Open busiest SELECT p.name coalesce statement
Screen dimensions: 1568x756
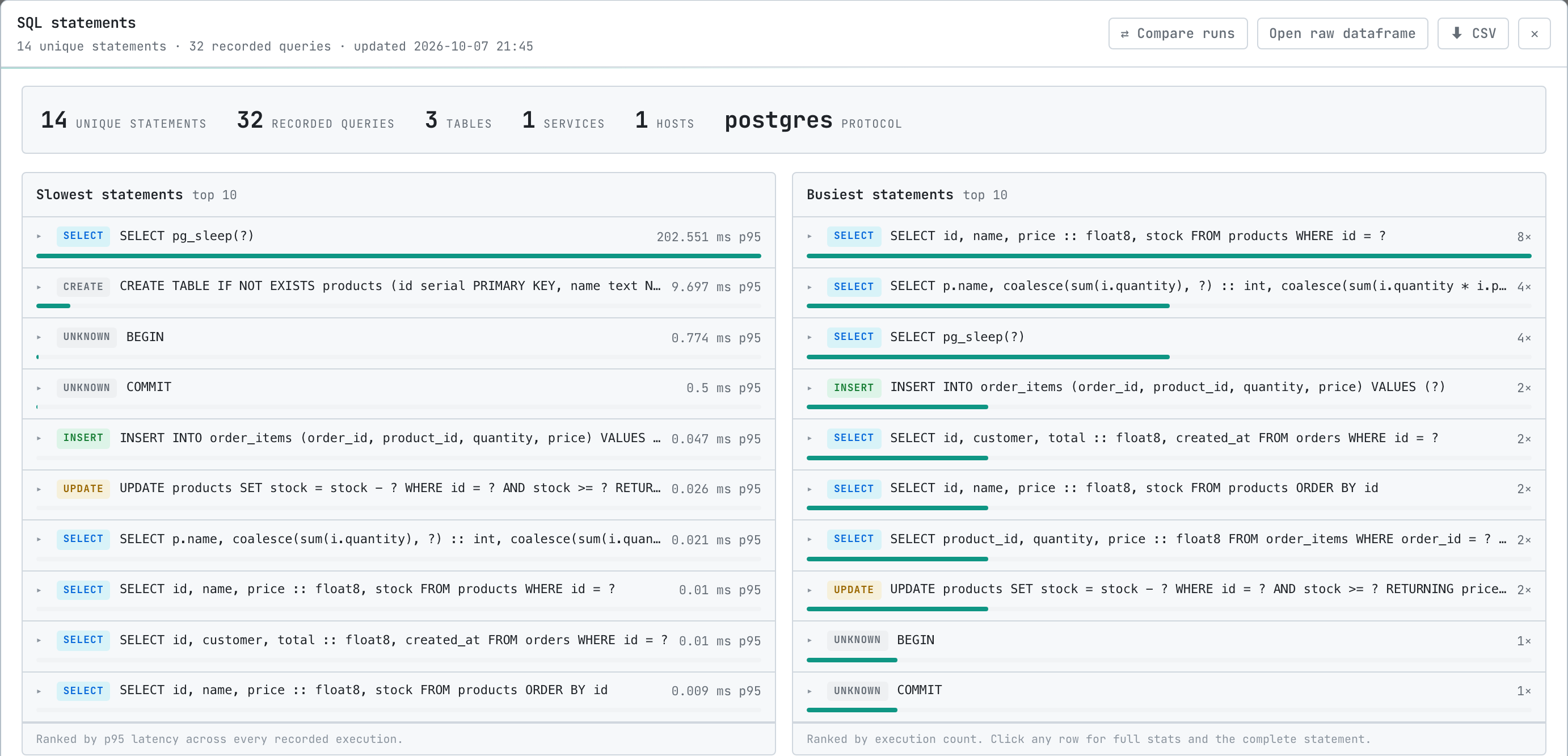[x=1169, y=293]
